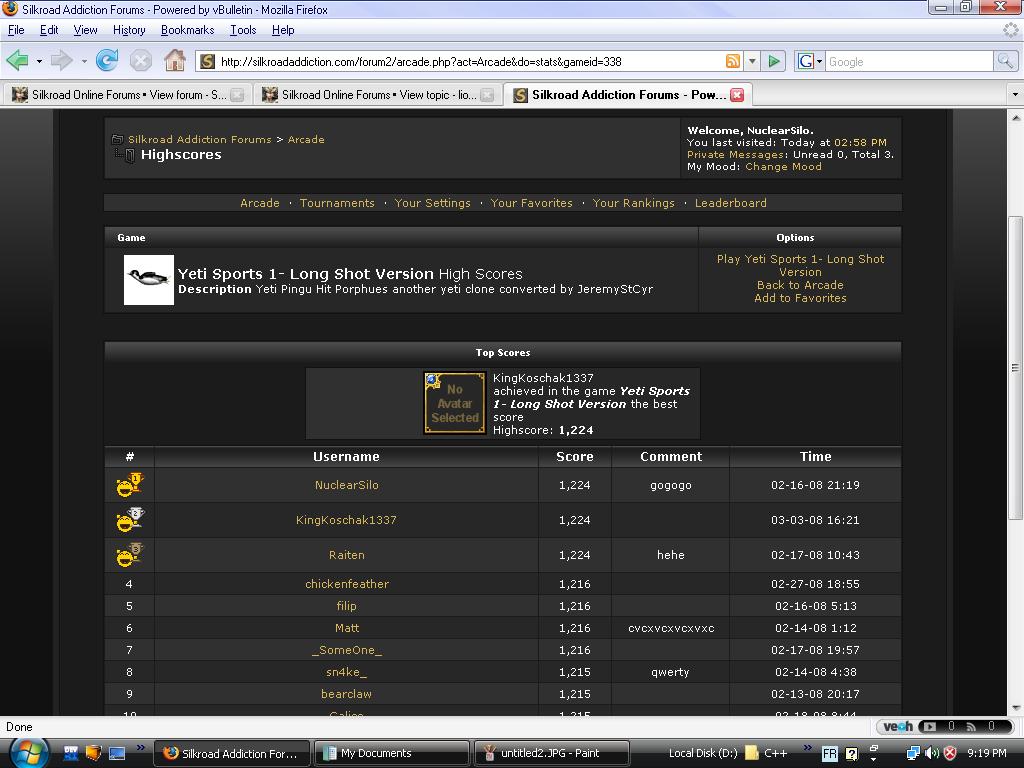
Task: Click Raiten's third place trophy icon
Action: pos(129,555)
